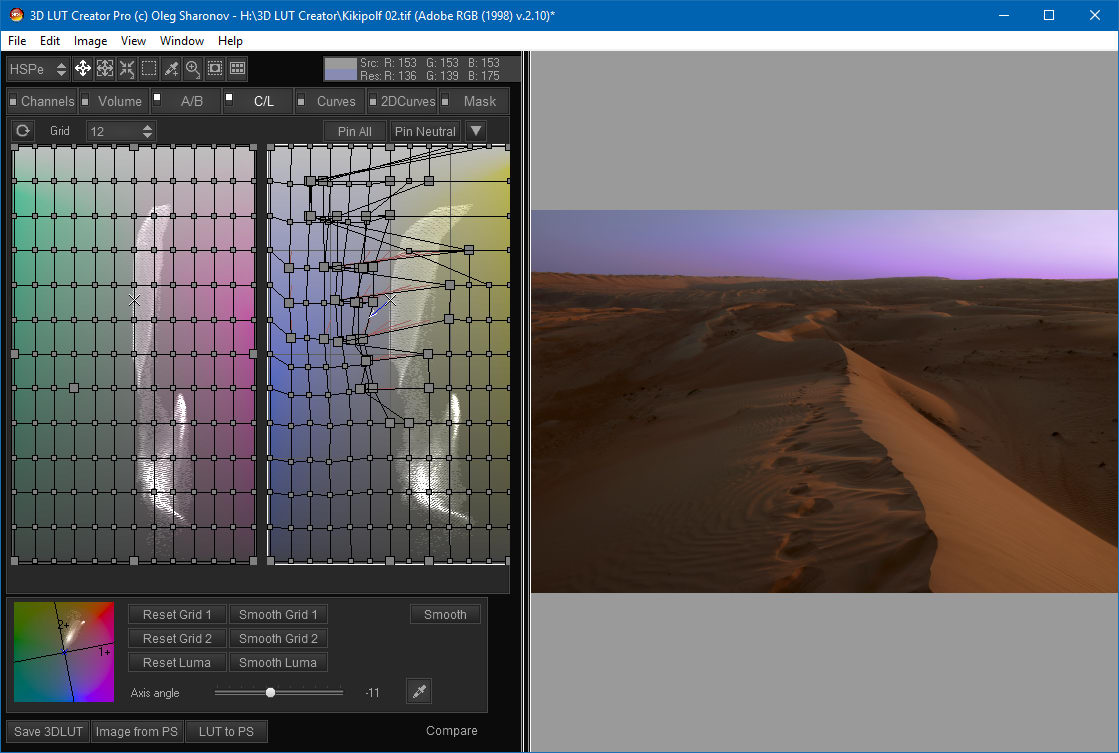
Task: Toggle the Curves tab checkbox
Action: (301, 100)
